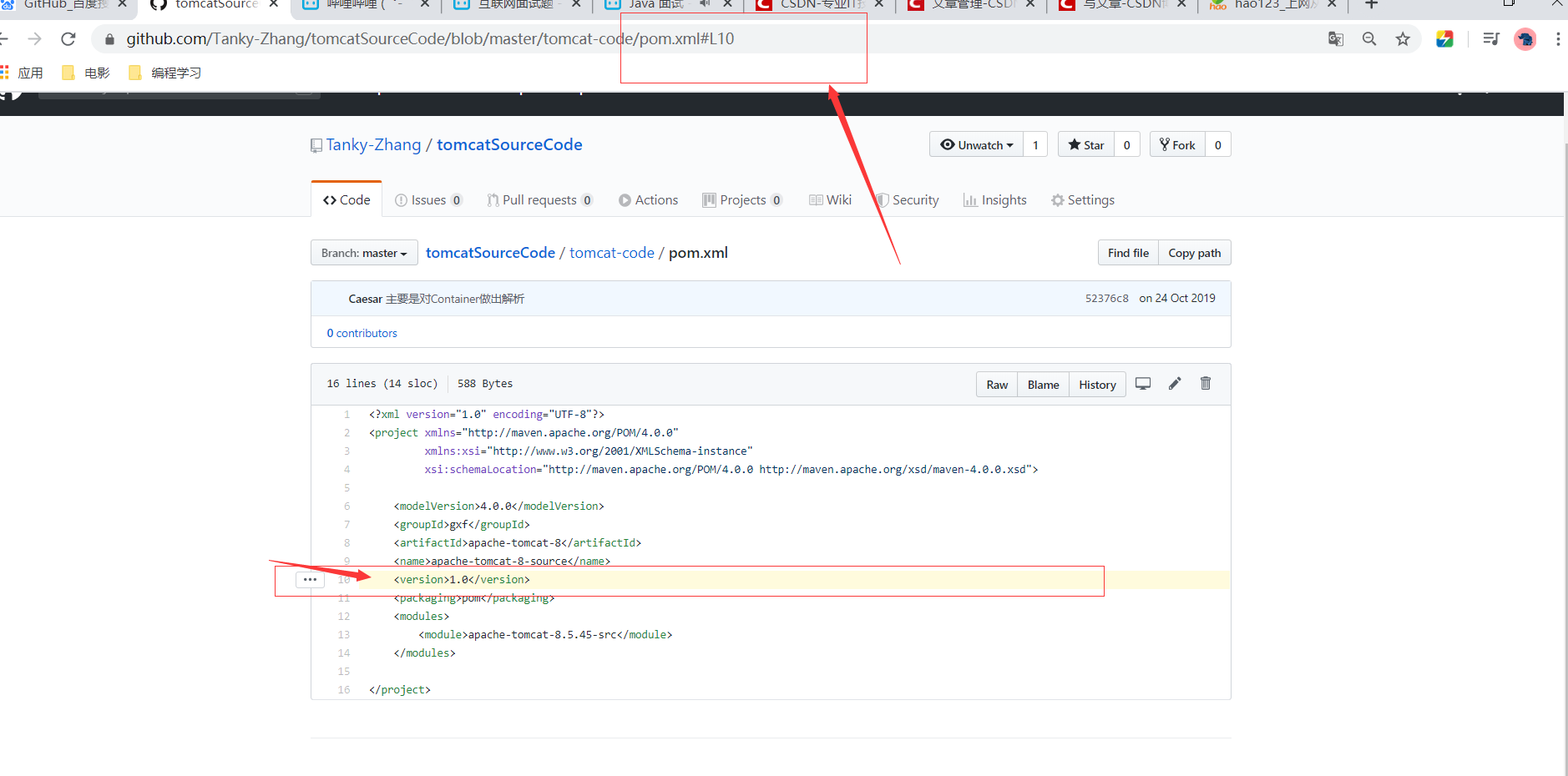Open the file in GitHub Desktop via the monitor icon
Image resolution: width=1568 pixels, height=776 pixels.
[x=1143, y=384]
